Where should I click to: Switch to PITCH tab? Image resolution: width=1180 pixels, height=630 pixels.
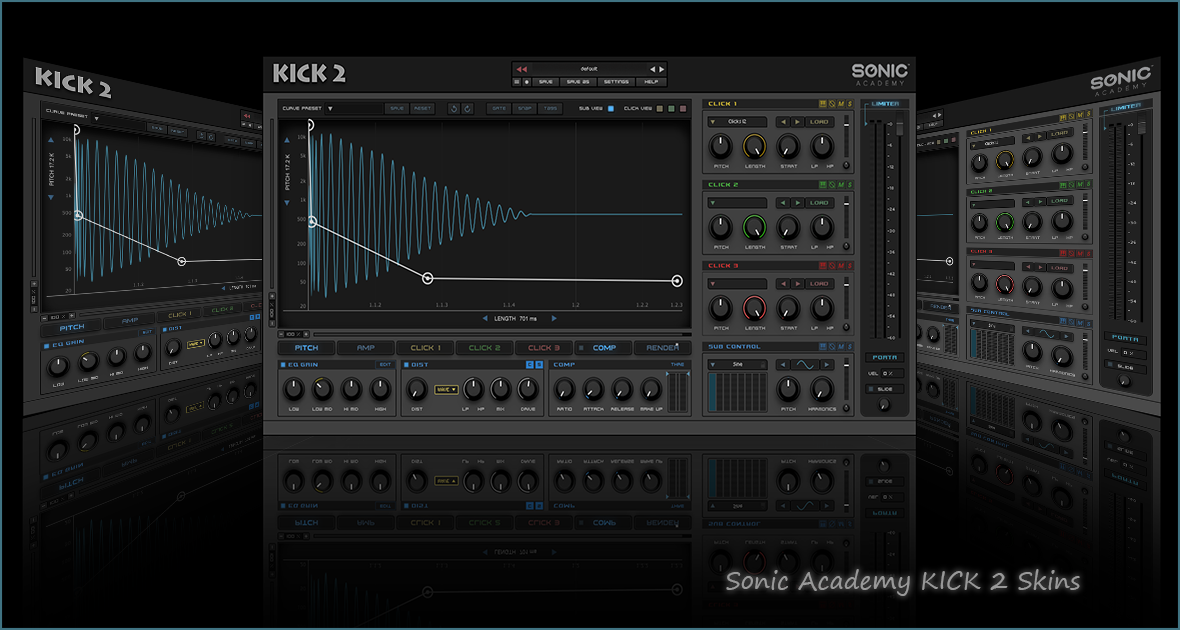point(306,348)
